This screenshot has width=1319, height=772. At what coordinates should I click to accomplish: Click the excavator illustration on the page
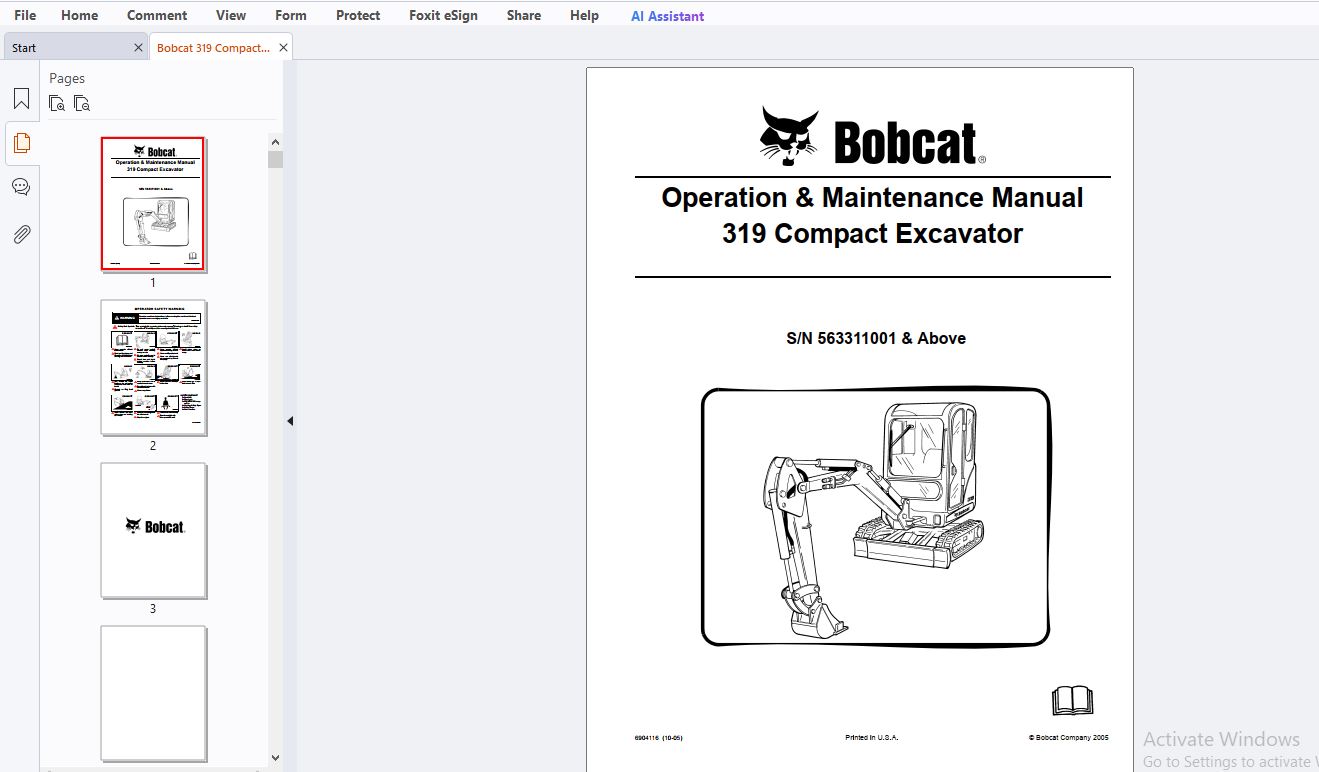(876, 517)
